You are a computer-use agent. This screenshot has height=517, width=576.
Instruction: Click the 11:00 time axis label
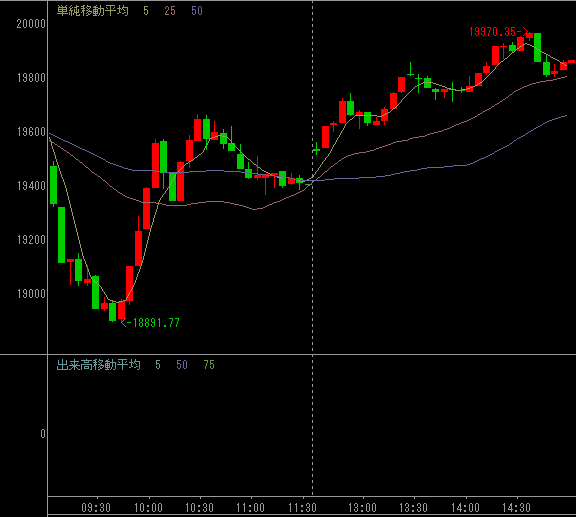point(250,508)
